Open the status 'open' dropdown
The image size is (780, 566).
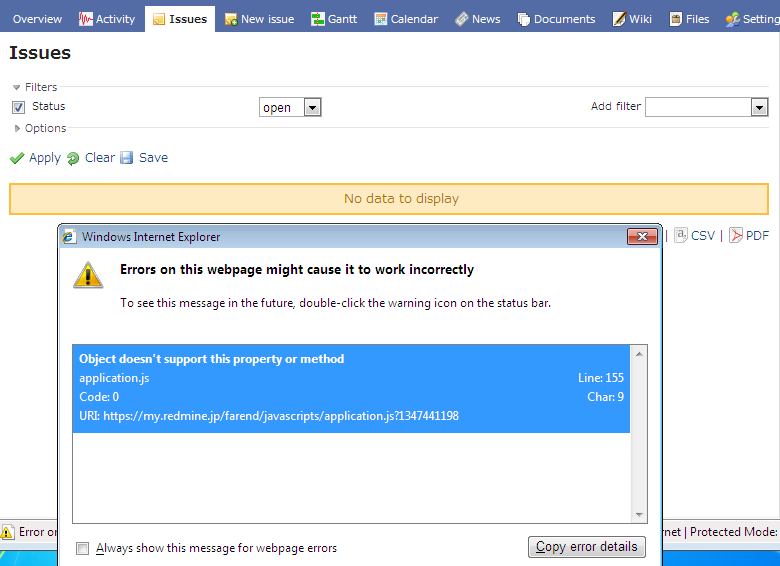coord(290,107)
